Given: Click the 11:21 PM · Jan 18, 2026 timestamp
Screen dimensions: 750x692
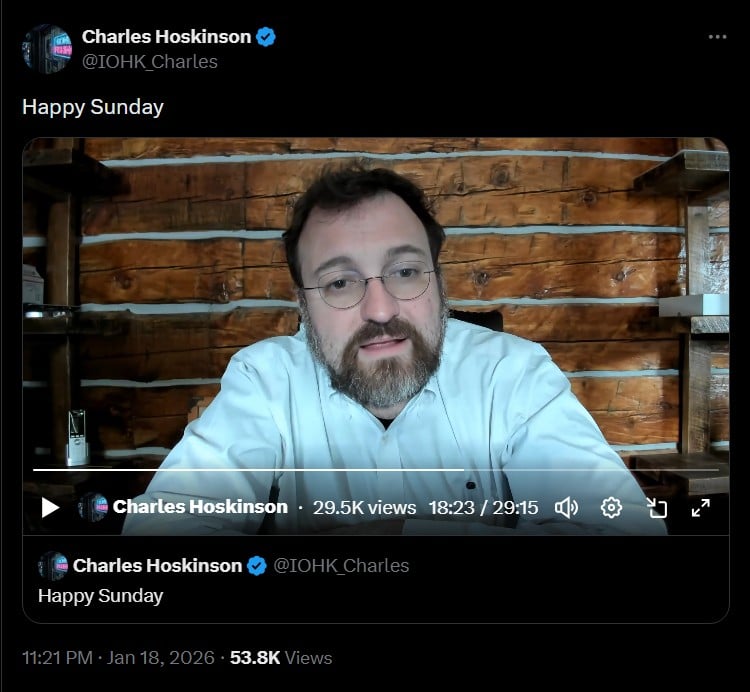Looking at the screenshot, I should [118, 658].
